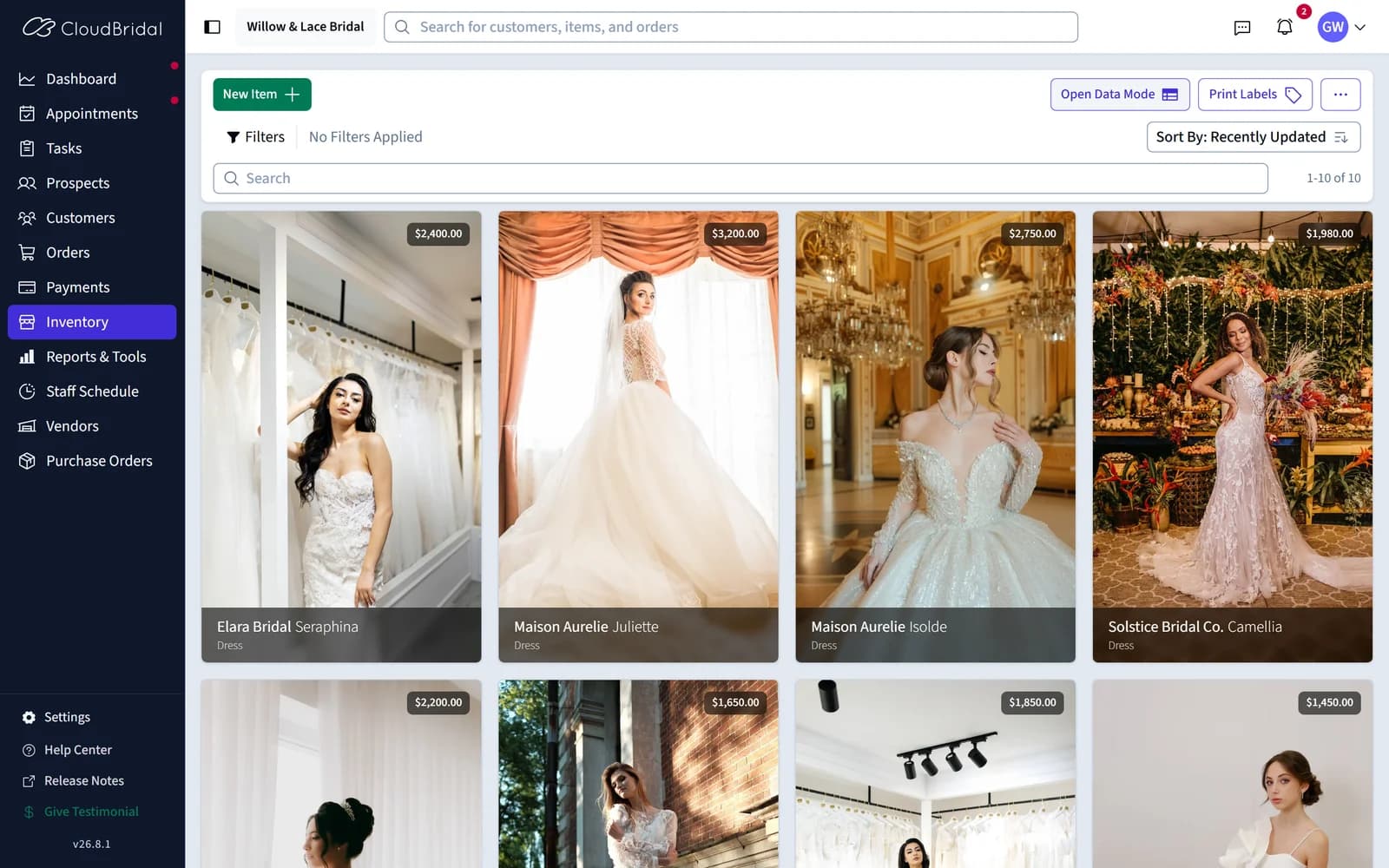The image size is (1389, 868).
Task: Open the Filters panel
Action: 256,137
